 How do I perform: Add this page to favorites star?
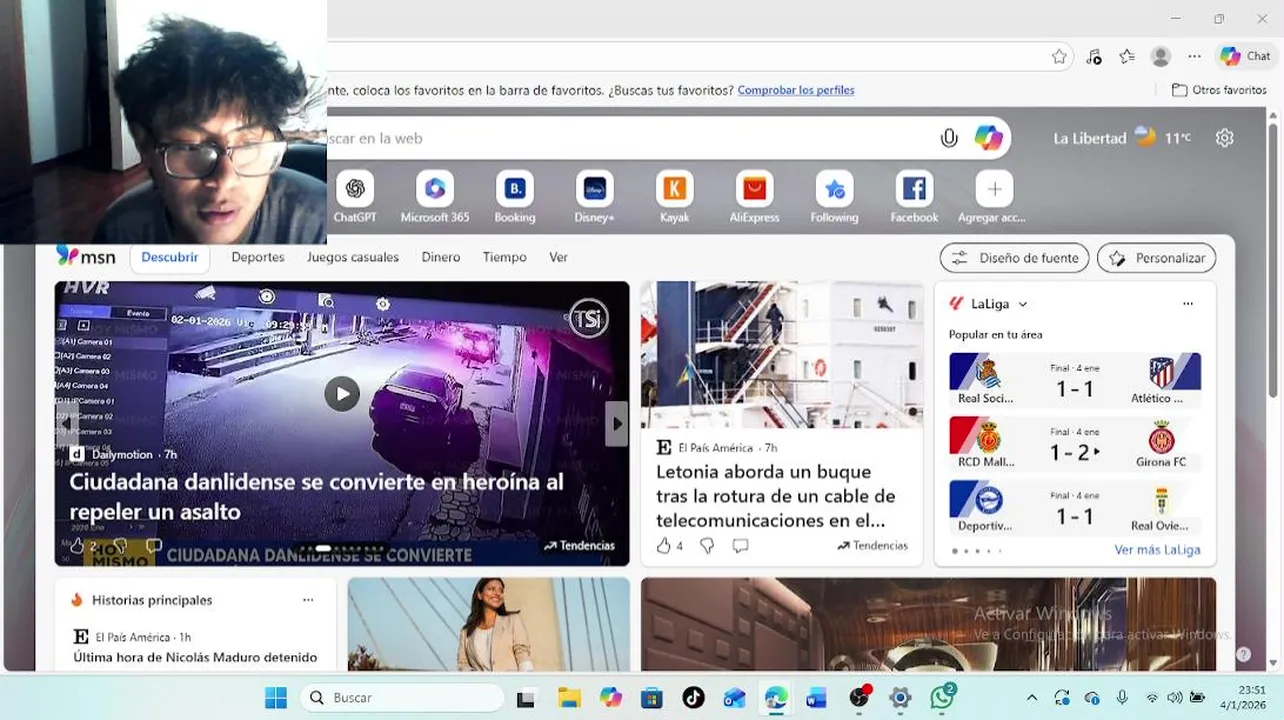[1059, 57]
